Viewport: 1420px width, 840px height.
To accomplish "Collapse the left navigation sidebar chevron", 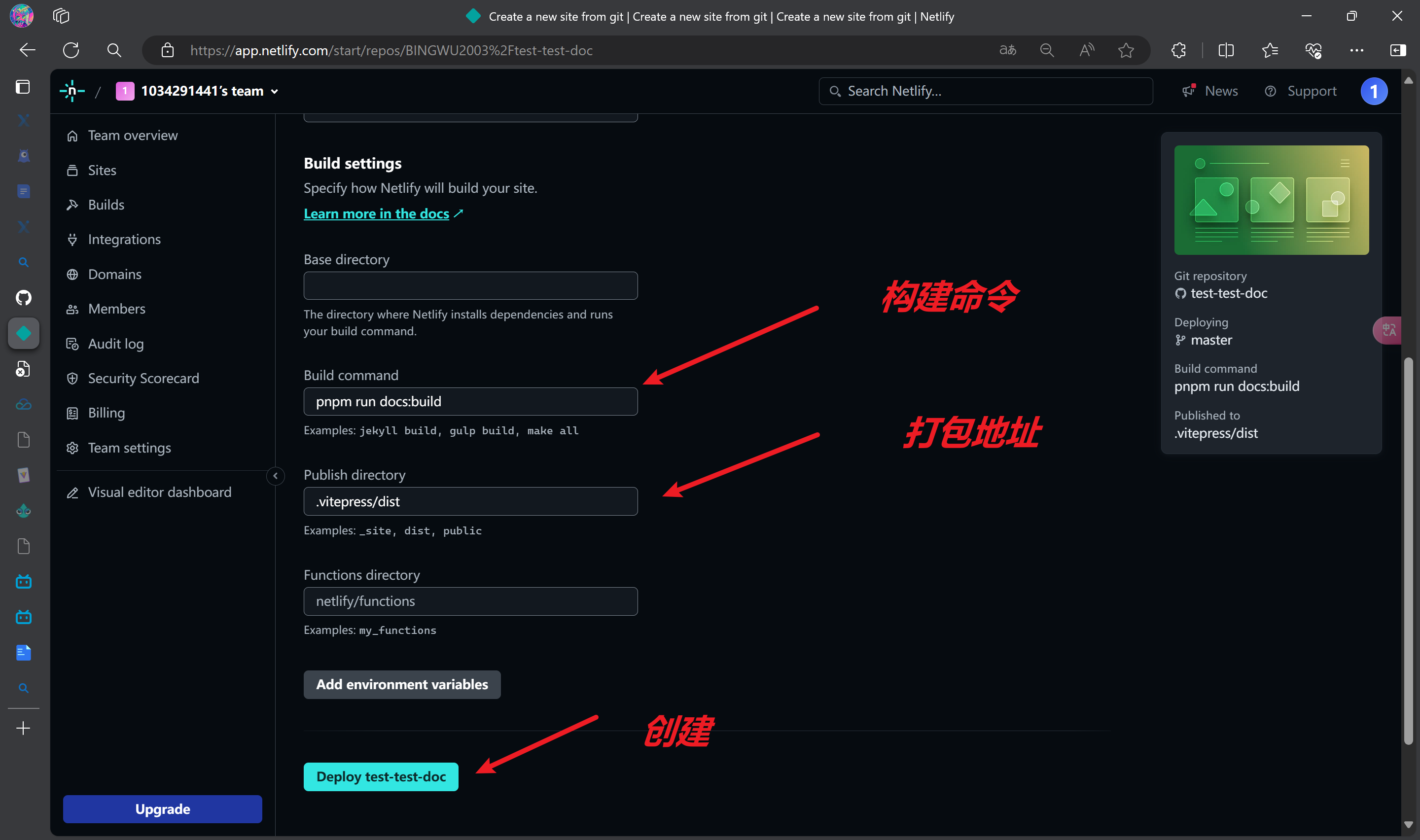I will click(276, 476).
